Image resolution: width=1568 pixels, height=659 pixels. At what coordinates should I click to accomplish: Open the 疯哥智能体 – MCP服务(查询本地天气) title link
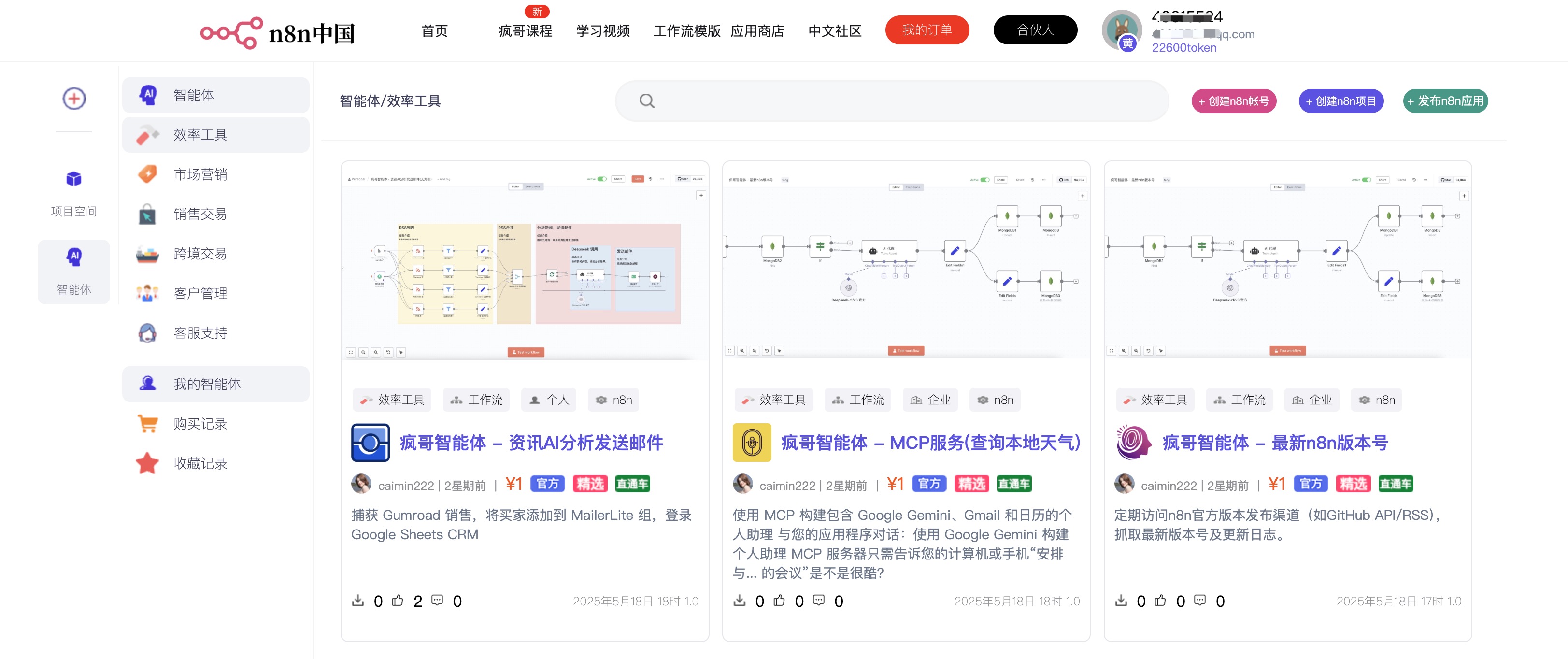coord(931,443)
